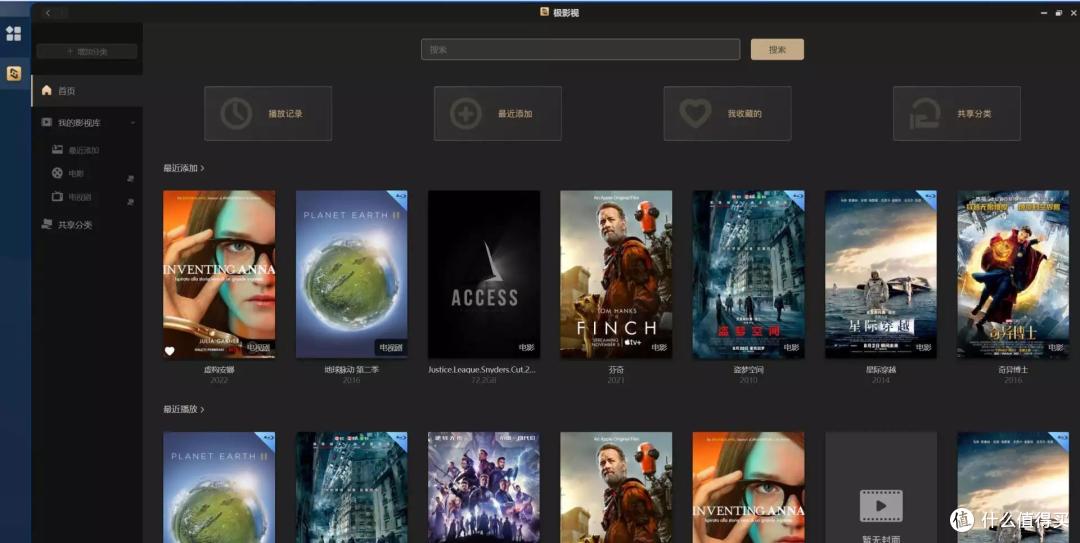Screen dimensions: 1080x543
Task: Open the Inception poster in recently played row
Action: [351, 487]
